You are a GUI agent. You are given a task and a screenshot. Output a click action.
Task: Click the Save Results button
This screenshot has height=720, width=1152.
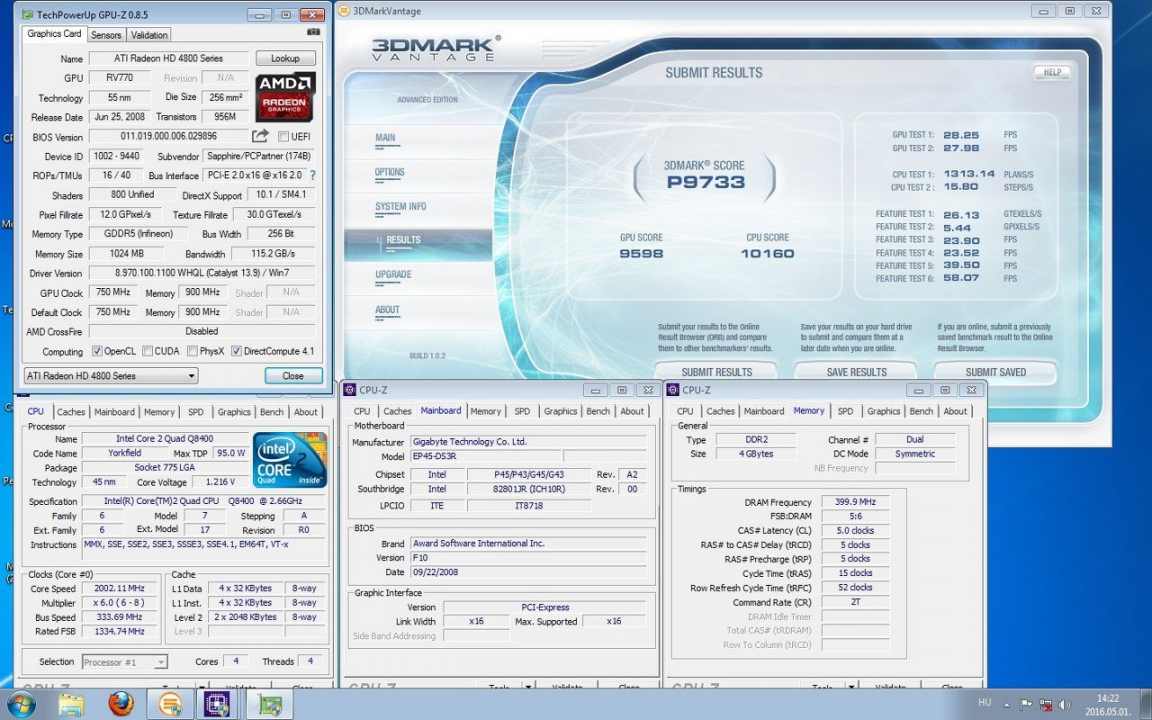coord(856,372)
